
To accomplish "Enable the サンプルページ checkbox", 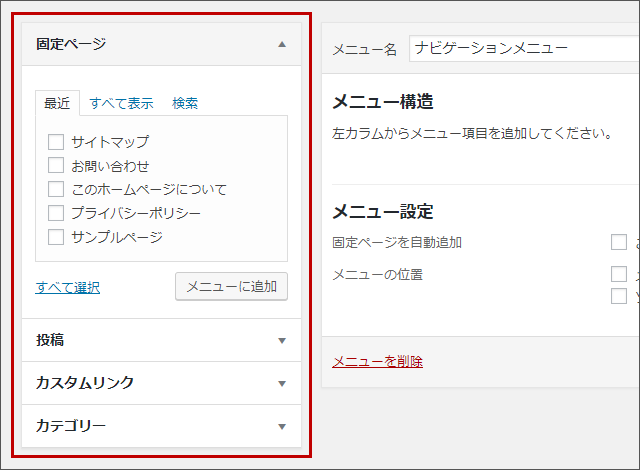I will click(x=56, y=237).
